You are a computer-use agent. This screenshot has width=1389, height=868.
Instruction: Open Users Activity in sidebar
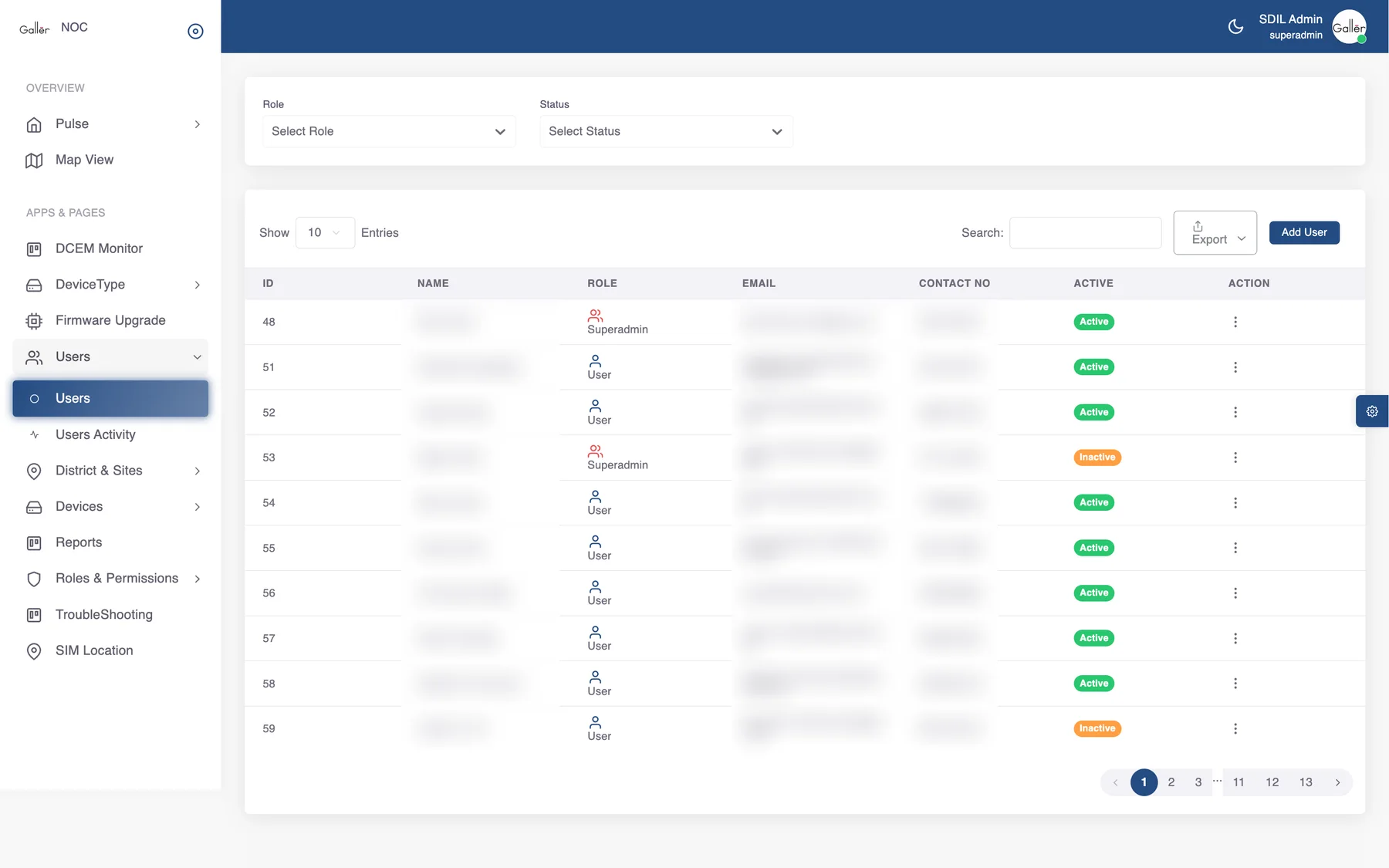[110, 434]
